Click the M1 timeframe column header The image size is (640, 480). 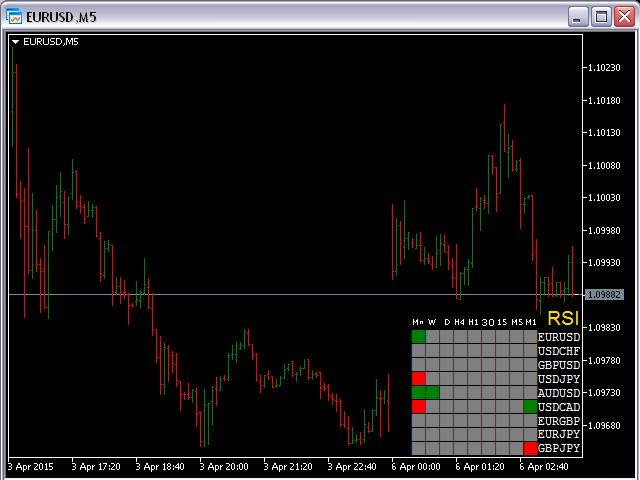531,322
